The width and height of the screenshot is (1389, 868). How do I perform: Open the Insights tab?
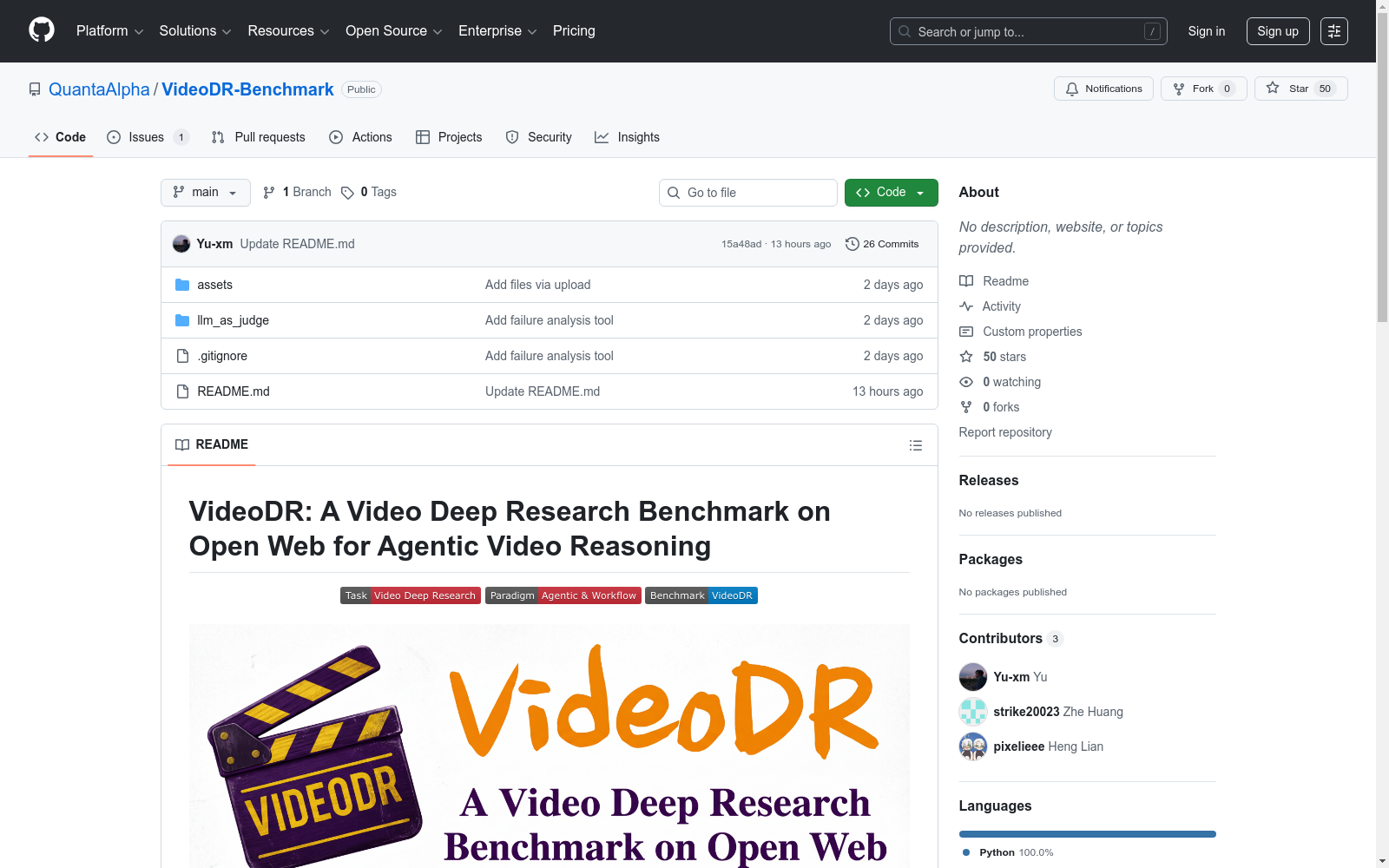click(628, 137)
